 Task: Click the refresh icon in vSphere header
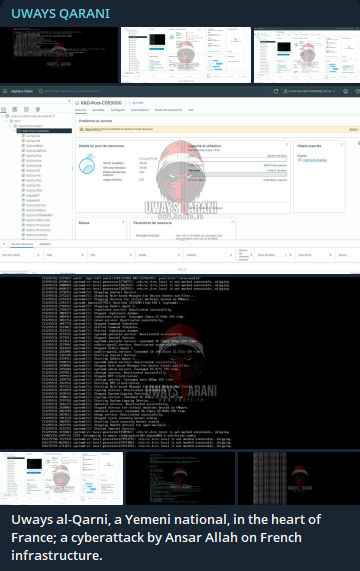[276, 91]
